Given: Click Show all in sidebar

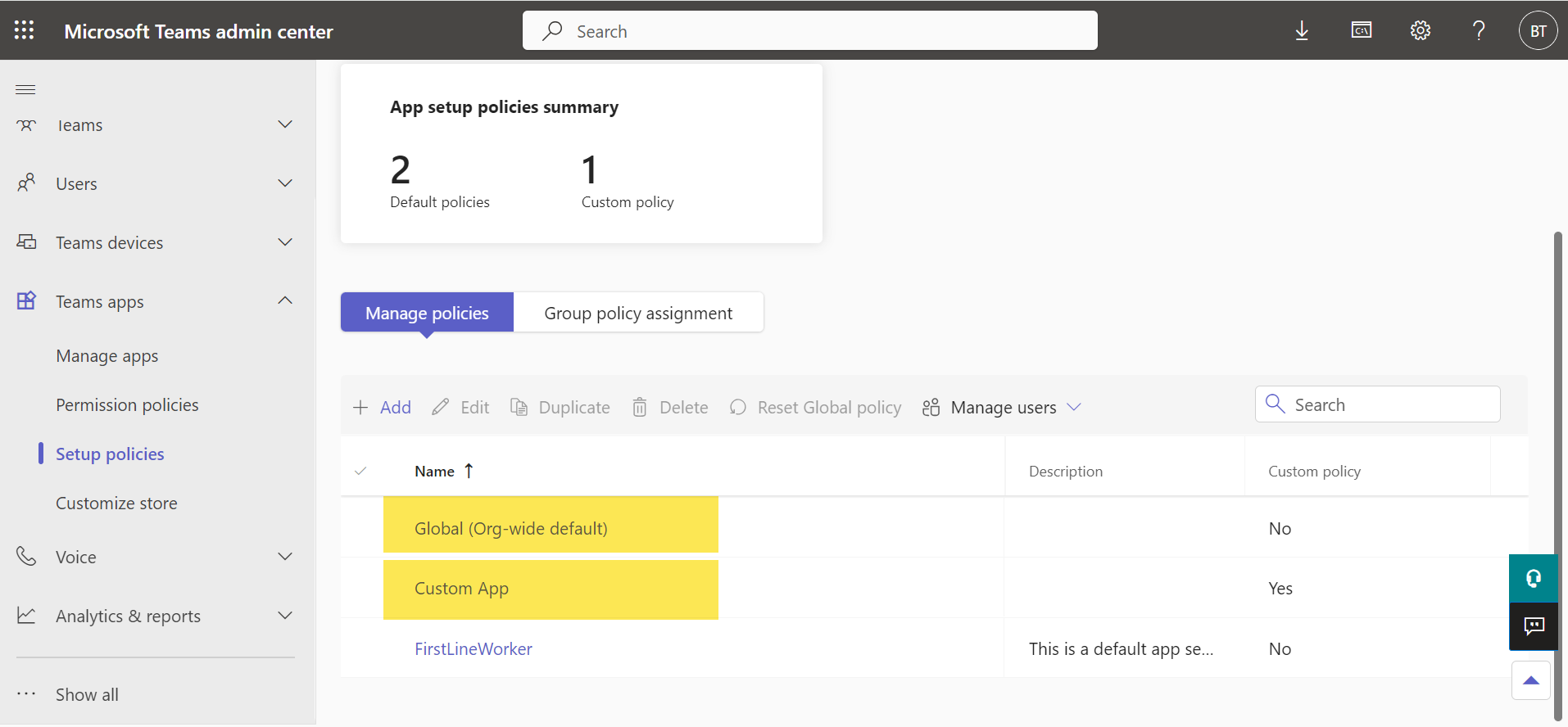Looking at the screenshot, I should pos(87,695).
